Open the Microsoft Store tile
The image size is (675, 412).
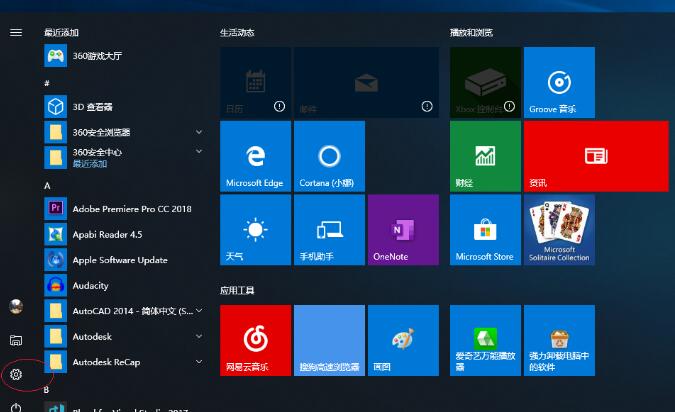tap(485, 230)
